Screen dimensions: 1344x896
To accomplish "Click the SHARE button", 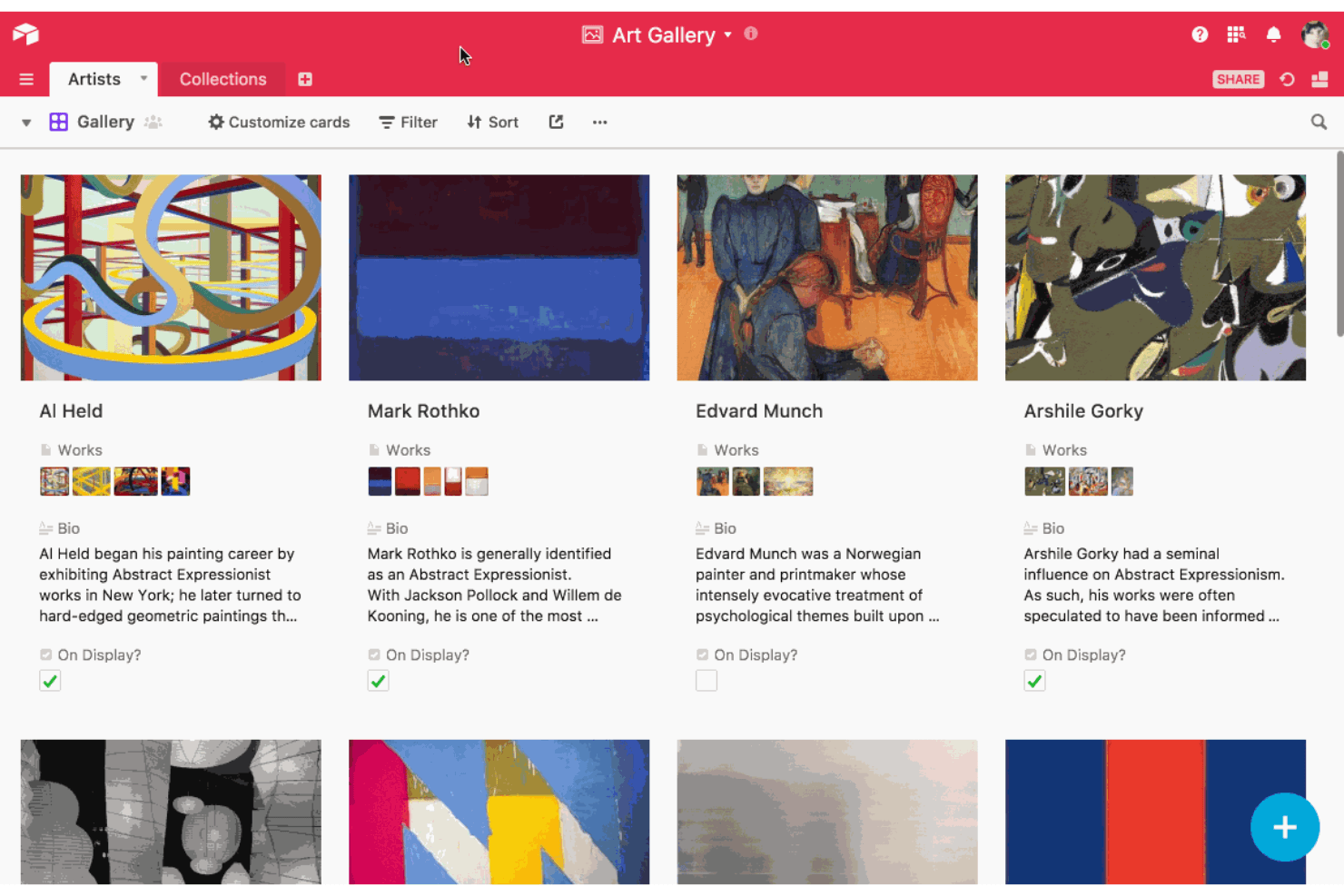I will 1238,79.
